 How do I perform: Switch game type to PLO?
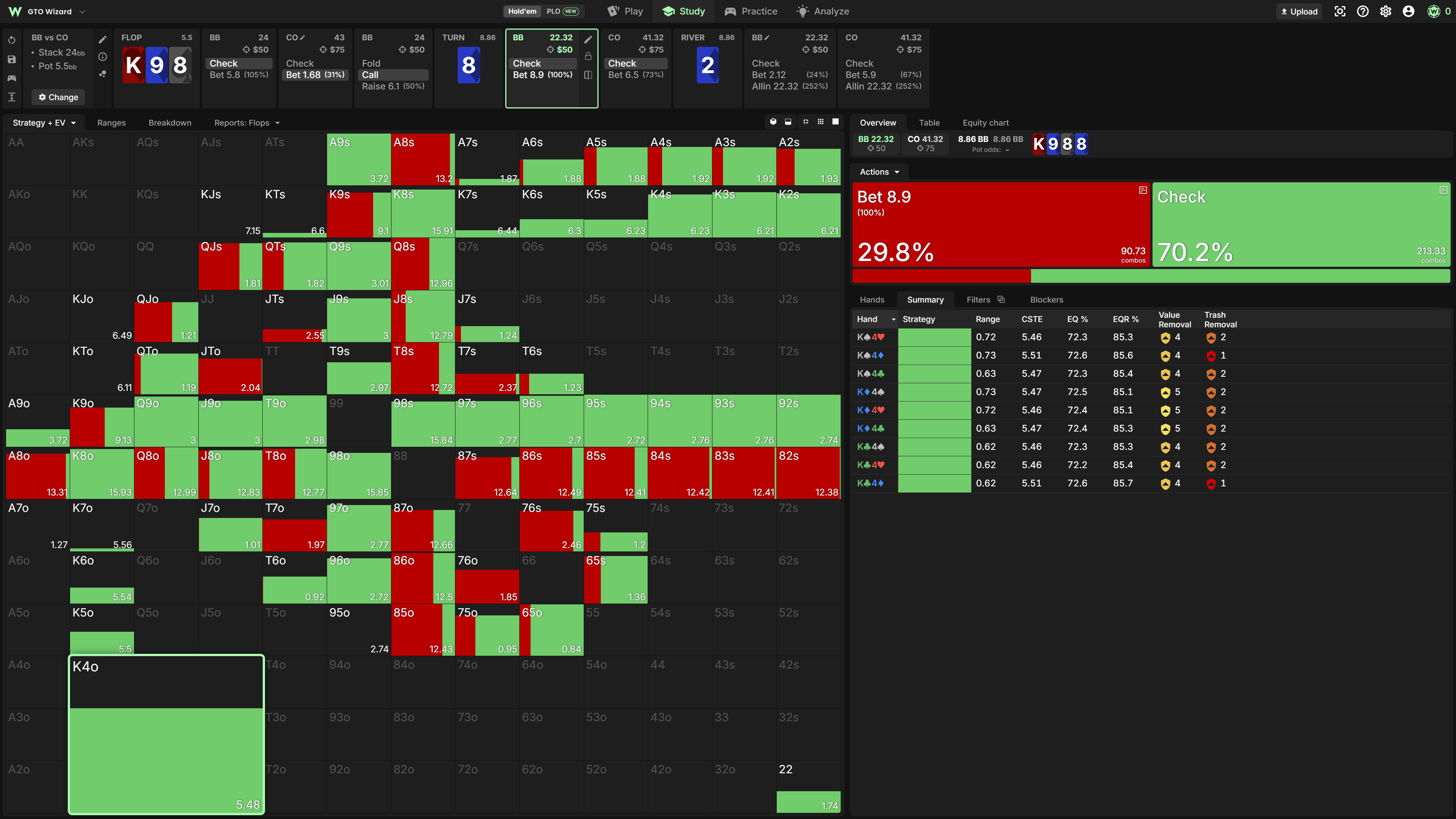pos(562,11)
